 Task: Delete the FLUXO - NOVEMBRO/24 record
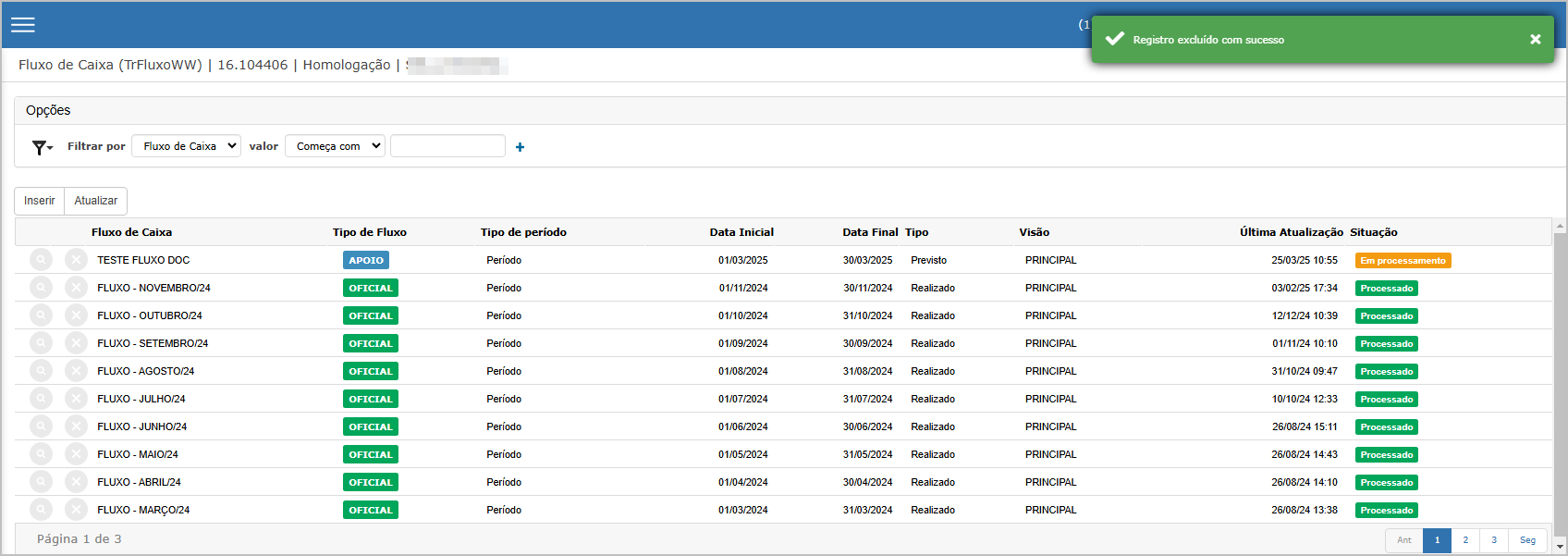pyautogui.click(x=76, y=288)
